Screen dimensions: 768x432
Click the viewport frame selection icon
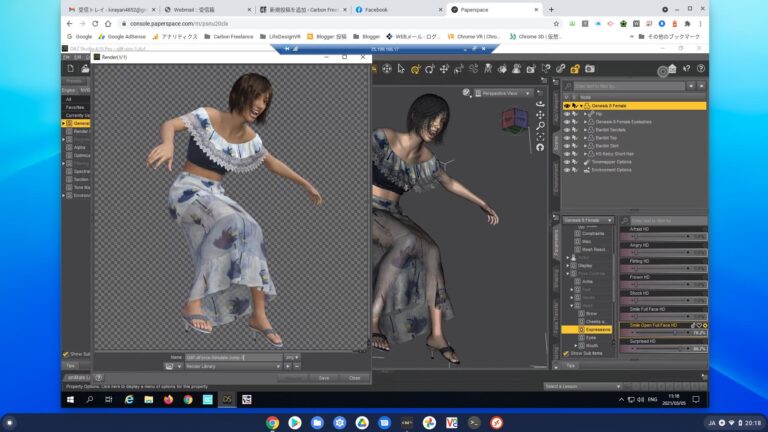[x=540, y=137]
